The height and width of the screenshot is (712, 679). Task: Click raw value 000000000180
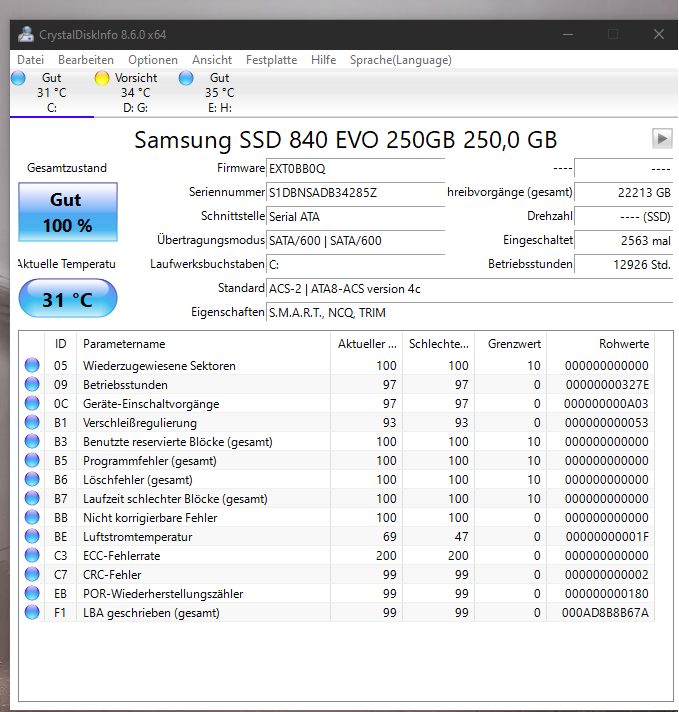(607, 594)
